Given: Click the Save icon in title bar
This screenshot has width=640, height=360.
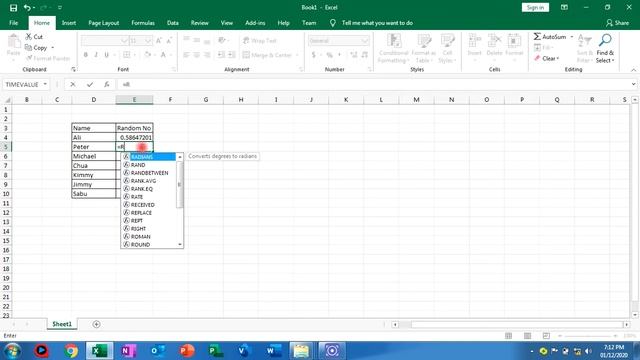Looking at the screenshot, I should pyautogui.click(x=13, y=8).
